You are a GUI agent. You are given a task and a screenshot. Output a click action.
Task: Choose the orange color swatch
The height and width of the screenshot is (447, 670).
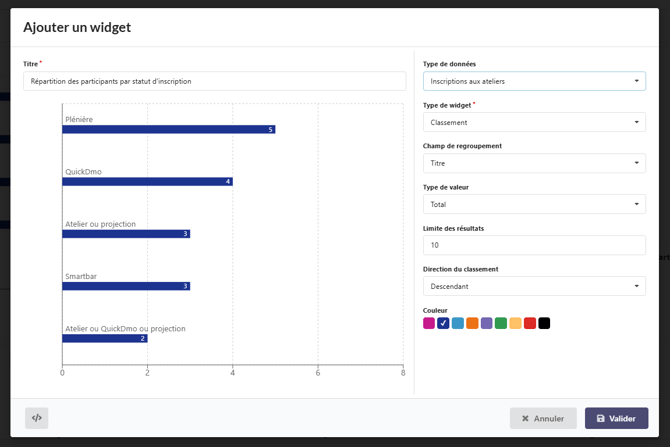click(472, 323)
